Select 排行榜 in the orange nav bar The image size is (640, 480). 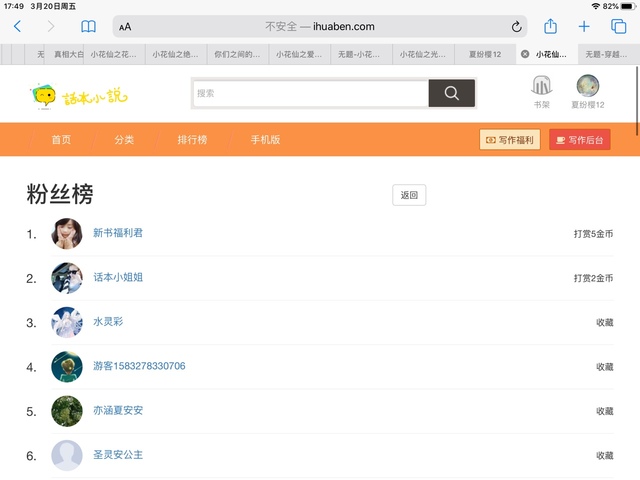click(x=192, y=140)
